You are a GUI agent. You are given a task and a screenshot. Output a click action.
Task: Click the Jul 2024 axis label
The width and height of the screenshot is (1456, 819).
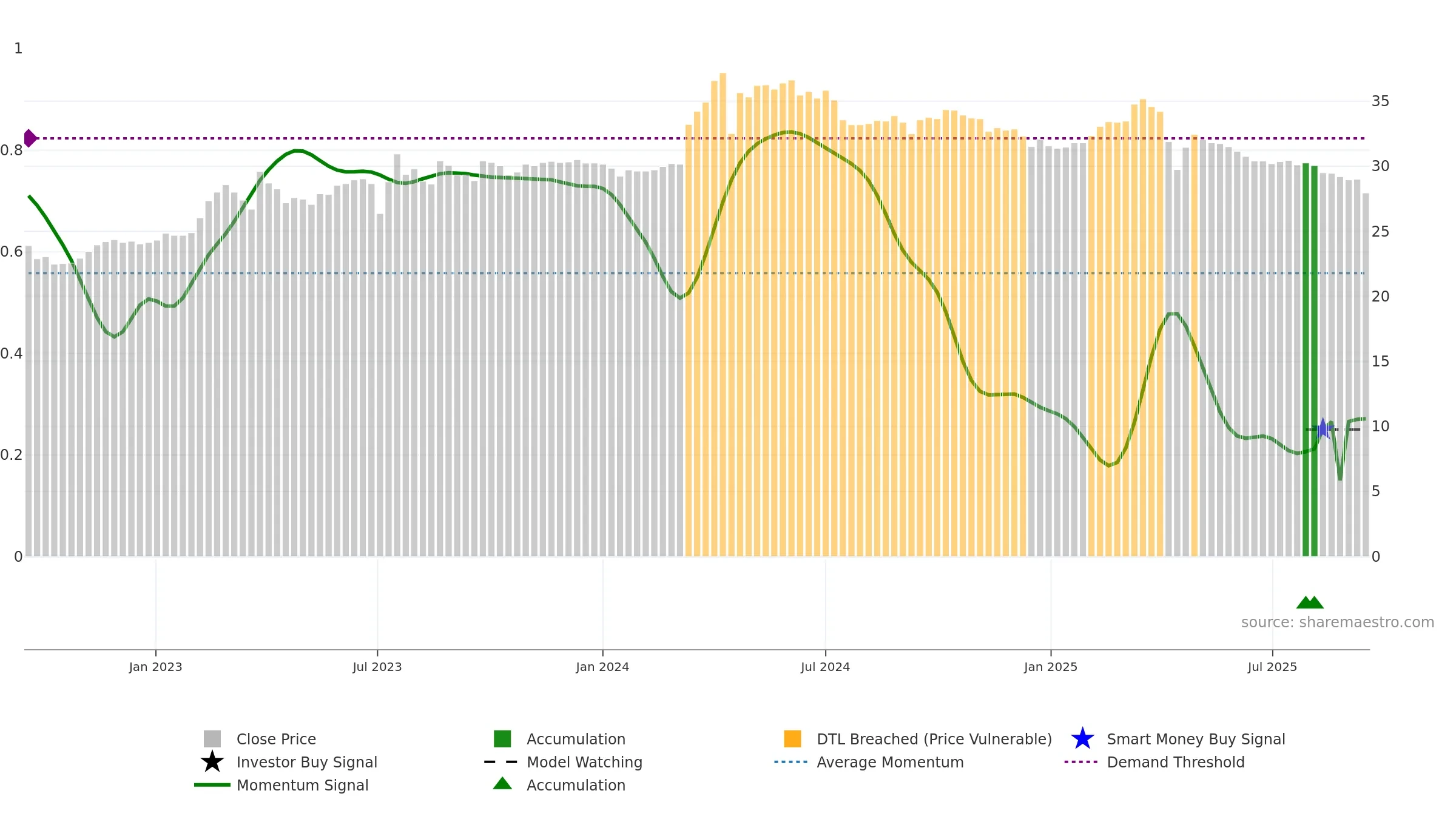[825, 667]
